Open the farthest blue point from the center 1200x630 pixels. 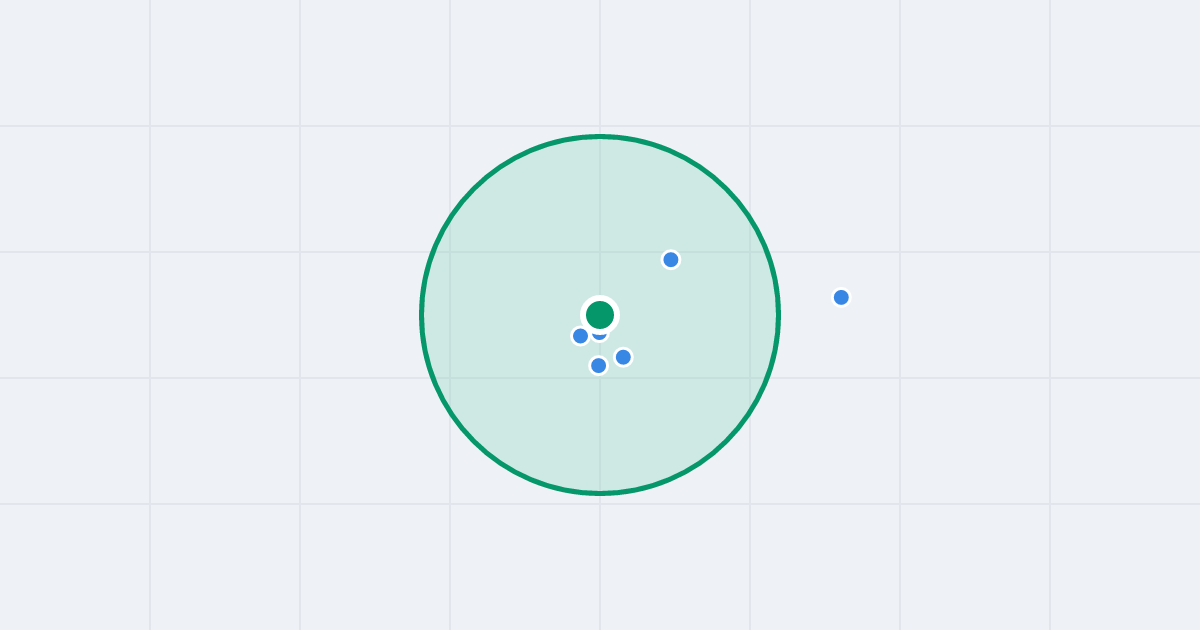pos(841,297)
